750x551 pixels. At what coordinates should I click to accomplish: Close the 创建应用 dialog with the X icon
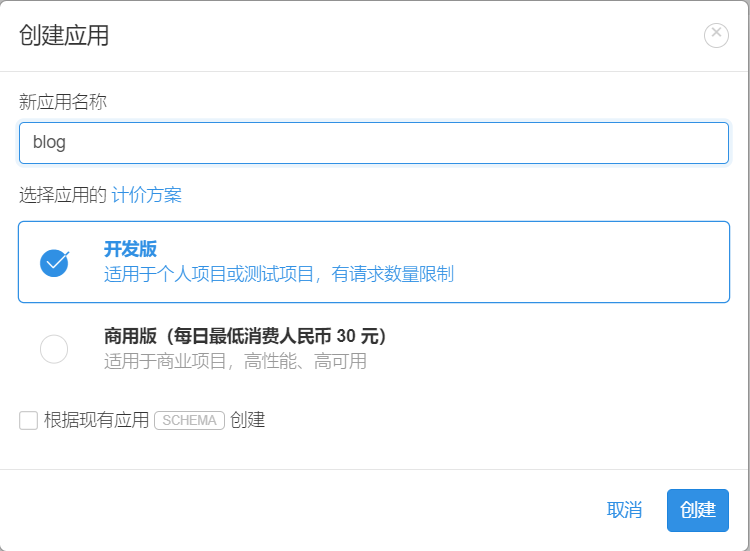716,35
